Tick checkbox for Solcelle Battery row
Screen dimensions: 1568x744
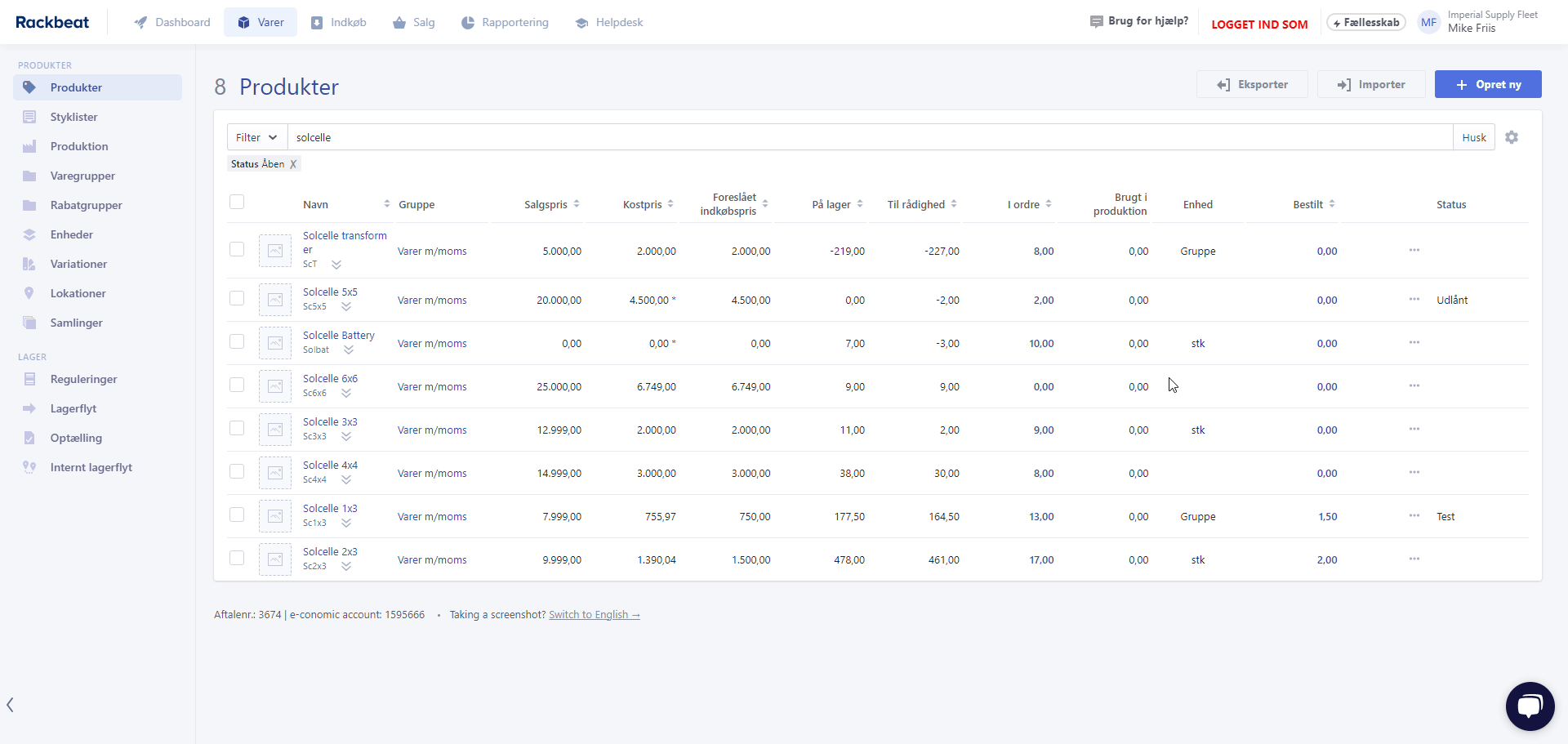237,341
